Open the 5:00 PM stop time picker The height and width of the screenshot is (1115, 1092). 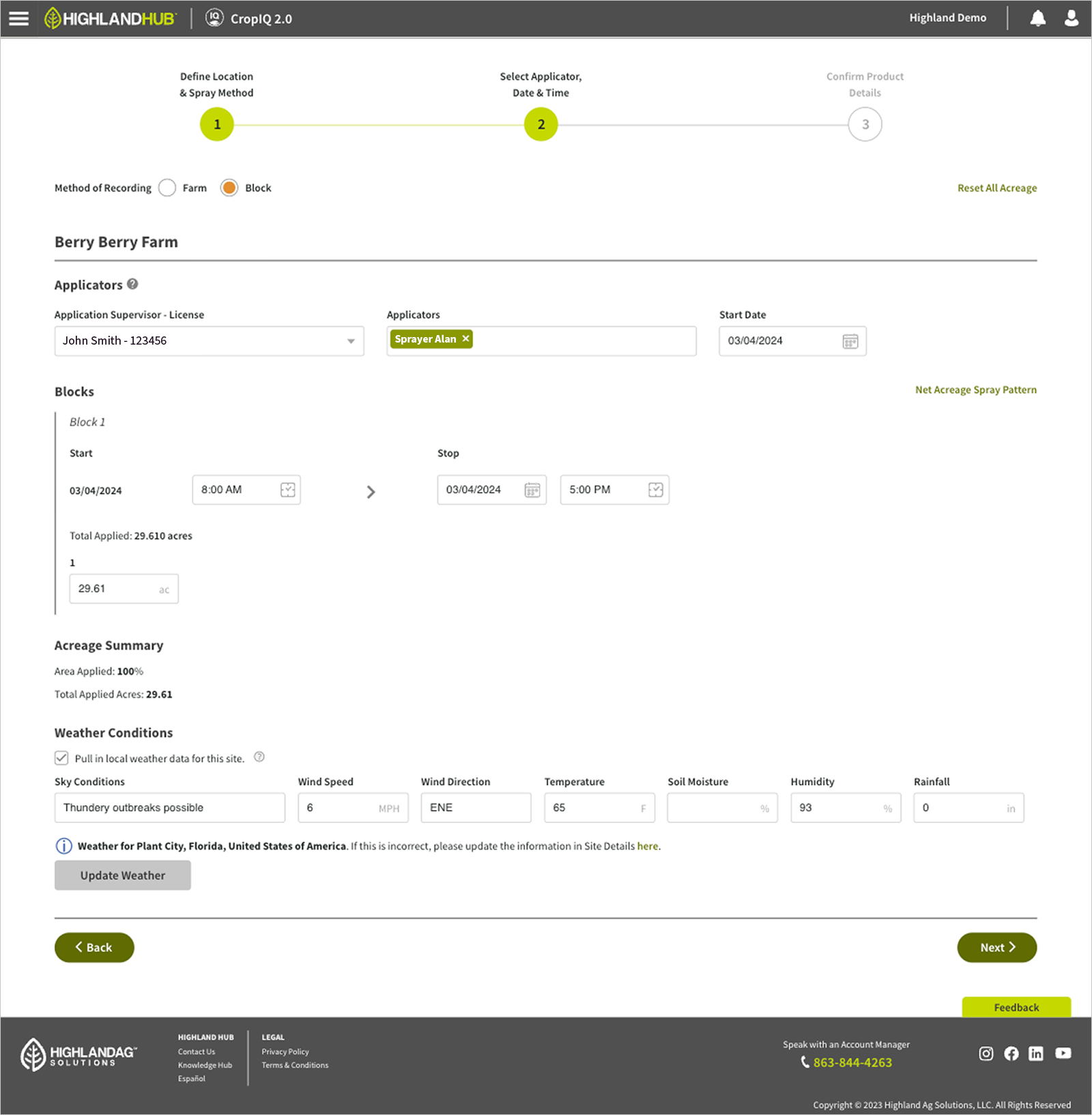click(655, 490)
